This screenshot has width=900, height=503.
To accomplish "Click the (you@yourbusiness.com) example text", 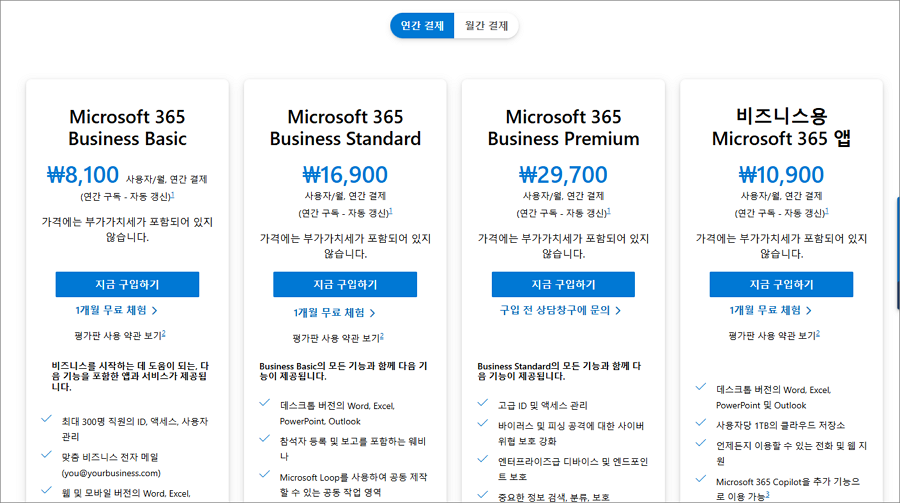I will (111, 473).
